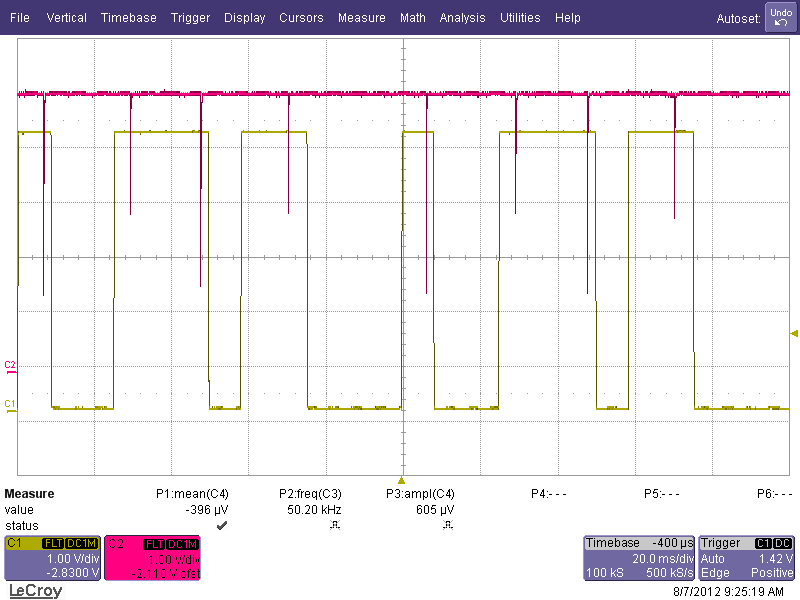Click the P1 status checkmark icon
This screenshot has height=600, width=800.
[222, 525]
